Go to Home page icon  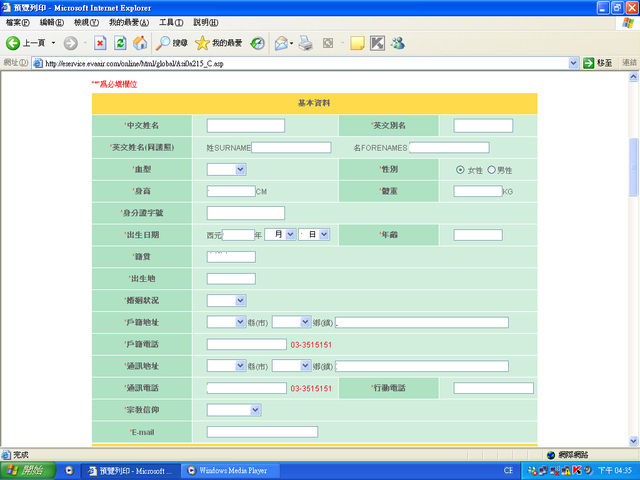point(140,43)
